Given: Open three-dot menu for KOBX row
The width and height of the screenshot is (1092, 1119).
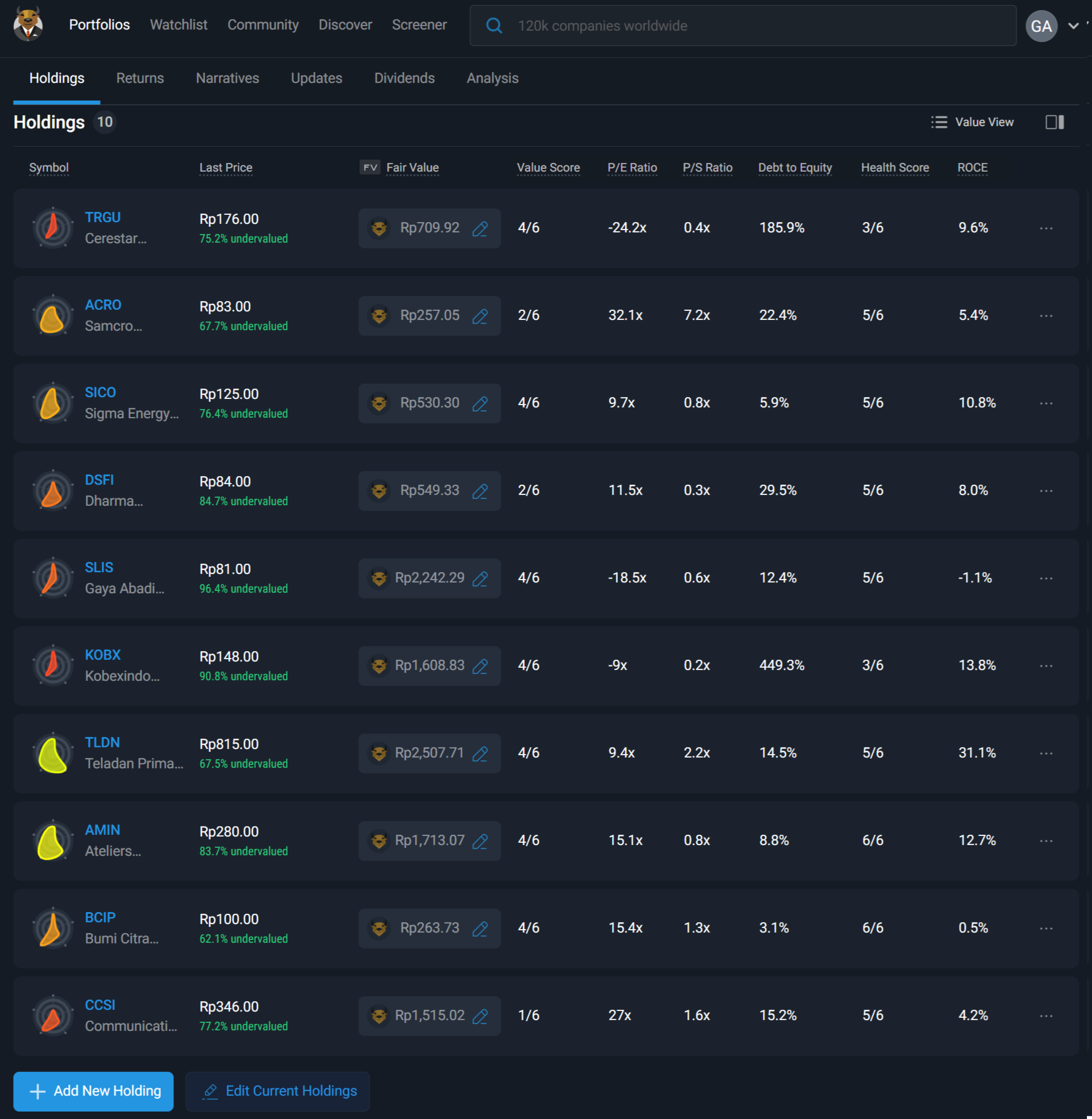Looking at the screenshot, I should (x=1045, y=665).
